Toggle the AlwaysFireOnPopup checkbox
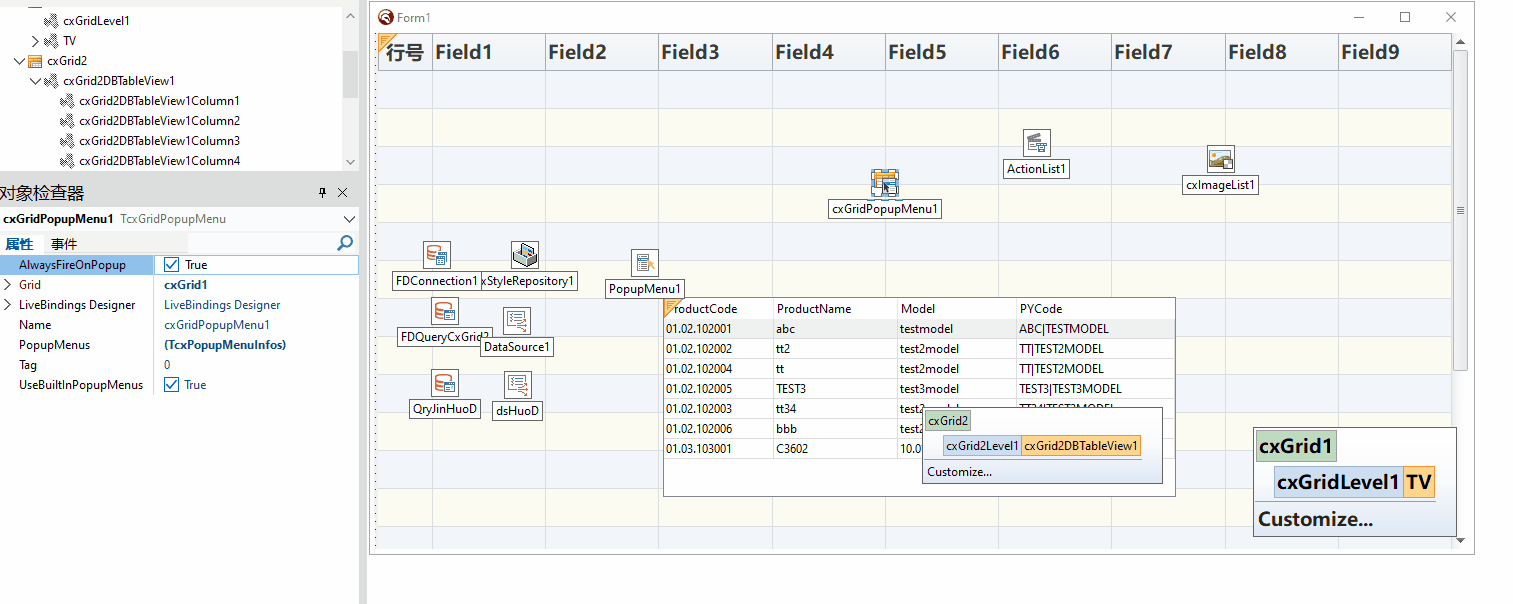This screenshot has width=1513, height=604. [x=172, y=265]
